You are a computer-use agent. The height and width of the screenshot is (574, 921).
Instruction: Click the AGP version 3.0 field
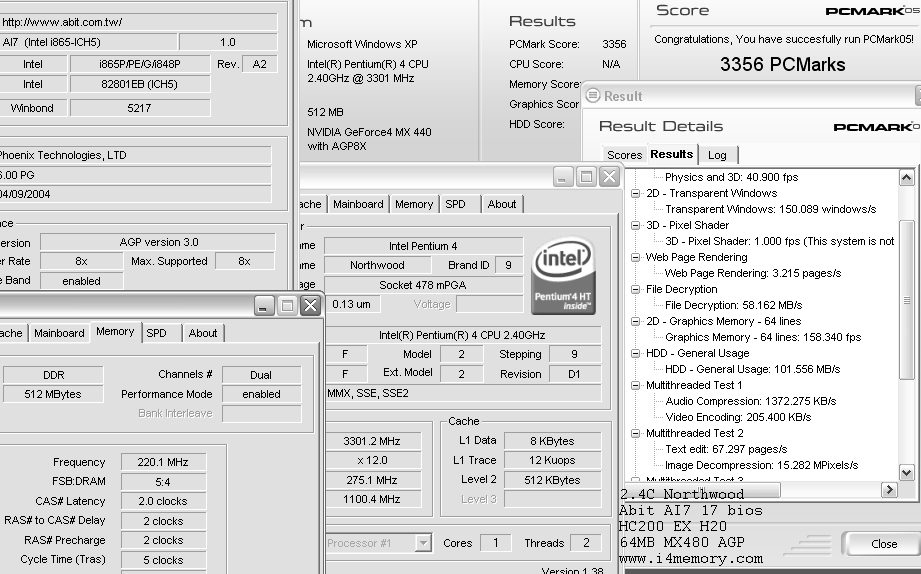[x=158, y=242]
